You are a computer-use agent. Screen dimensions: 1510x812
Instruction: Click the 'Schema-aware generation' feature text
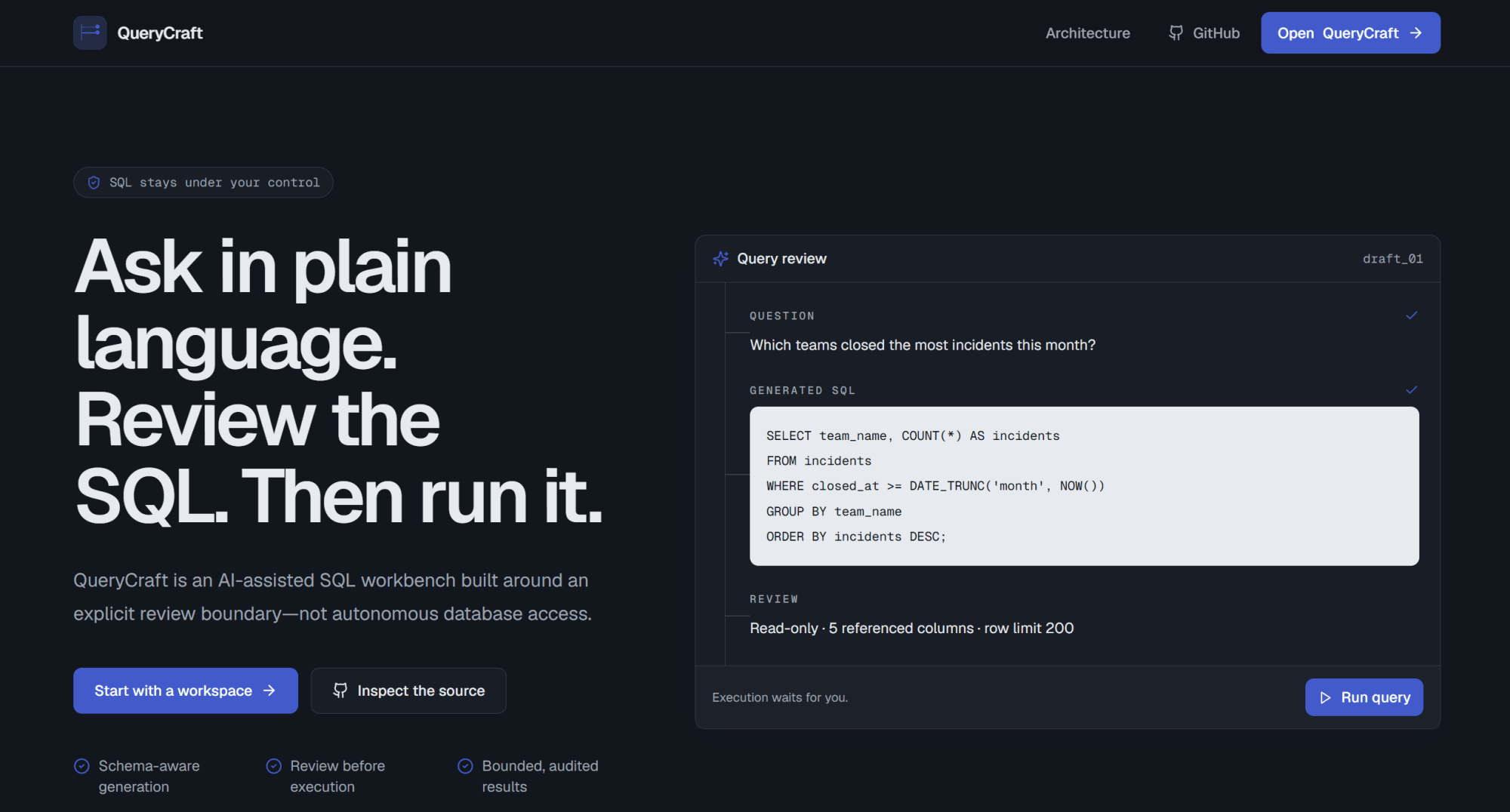click(149, 776)
